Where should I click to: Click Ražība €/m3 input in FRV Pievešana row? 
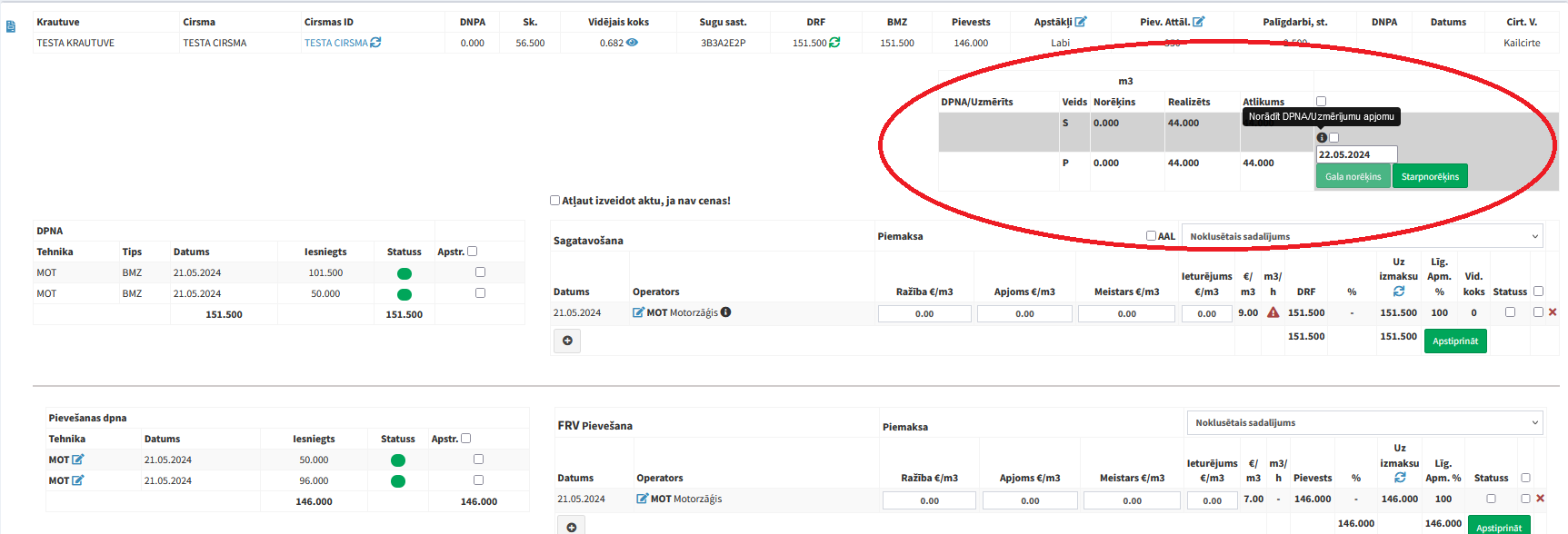coord(929,500)
